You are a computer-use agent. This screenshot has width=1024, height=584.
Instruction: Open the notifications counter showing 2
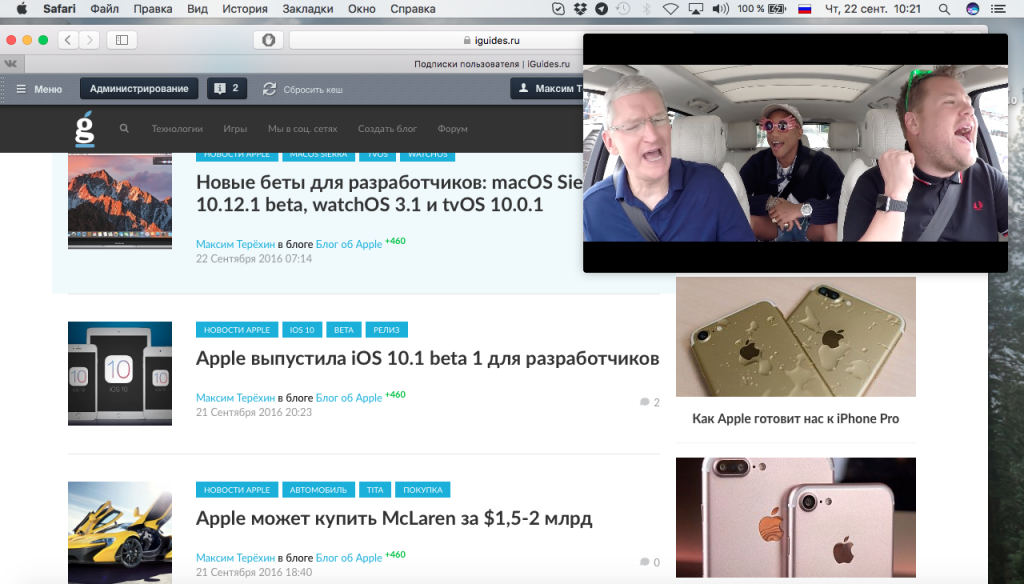227,88
